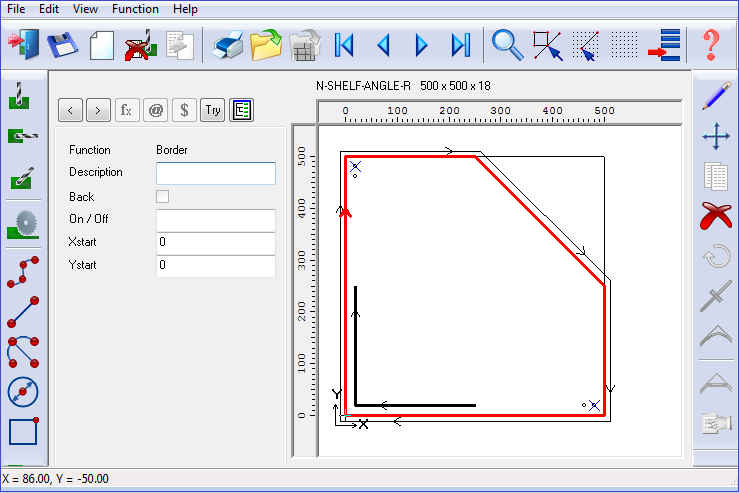Click the @ button

156,110
